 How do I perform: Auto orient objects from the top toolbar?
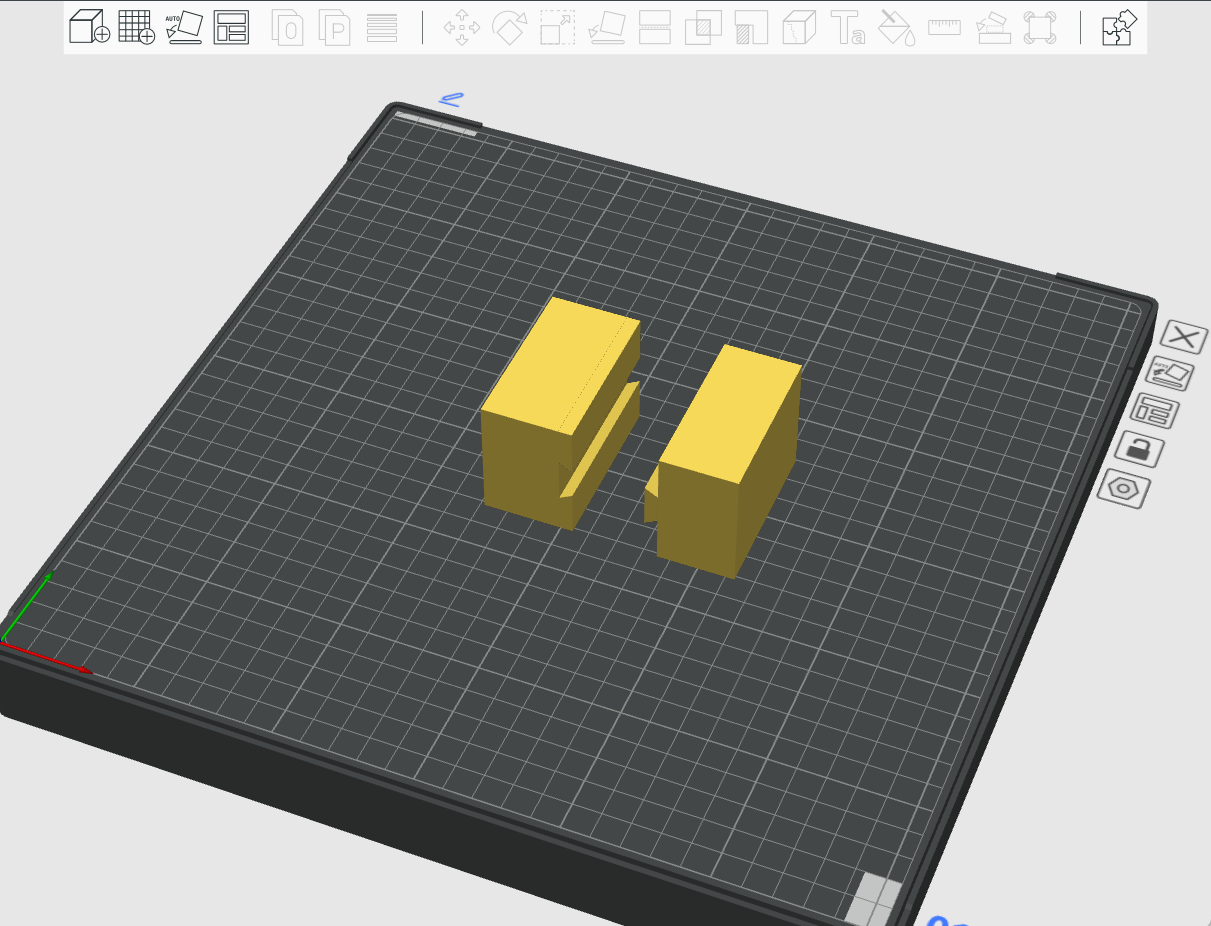point(184,27)
